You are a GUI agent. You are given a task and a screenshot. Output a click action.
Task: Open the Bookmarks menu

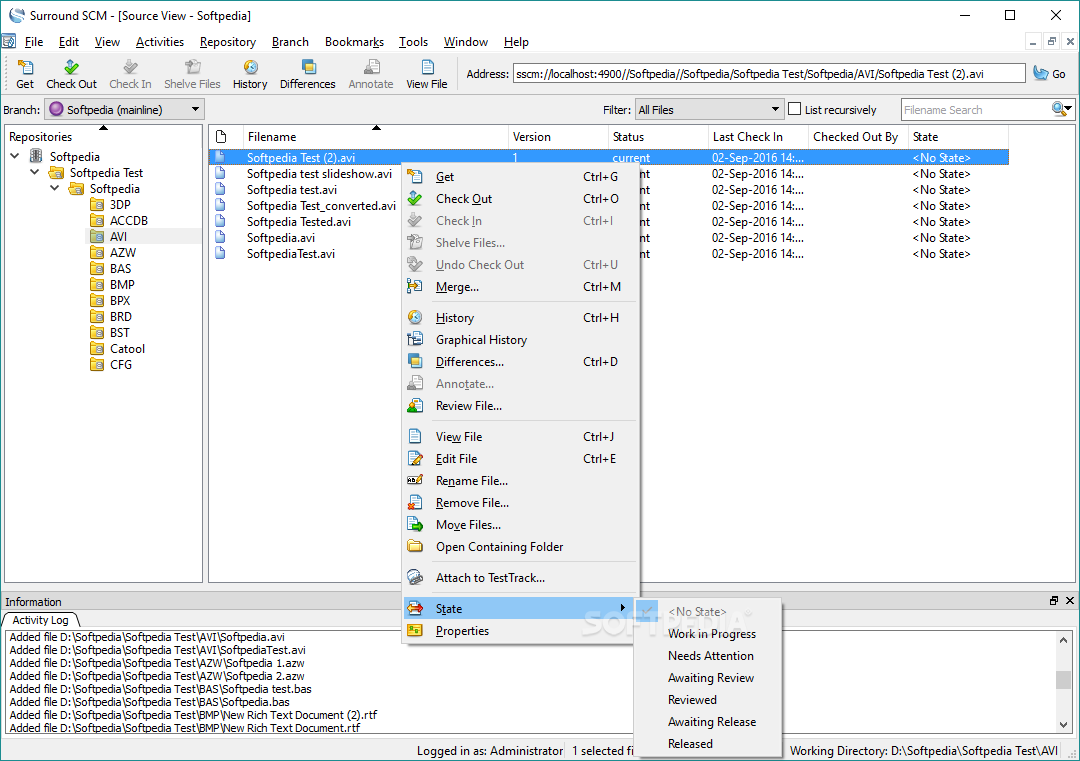tap(354, 42)
